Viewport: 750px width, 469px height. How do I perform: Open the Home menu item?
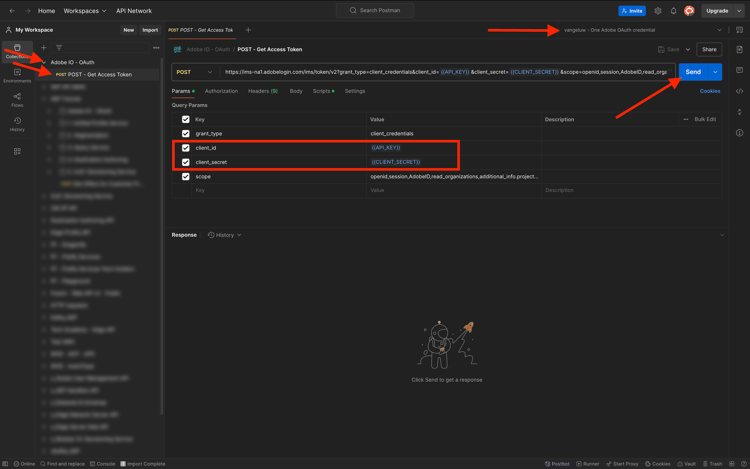click(46, 11)
